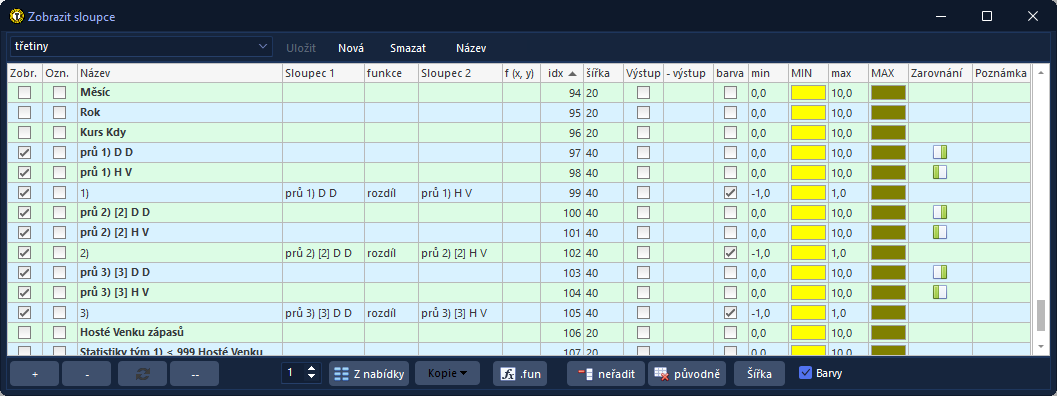
Task: Open the třetiny preset dropdown
Action: (141, 47)
